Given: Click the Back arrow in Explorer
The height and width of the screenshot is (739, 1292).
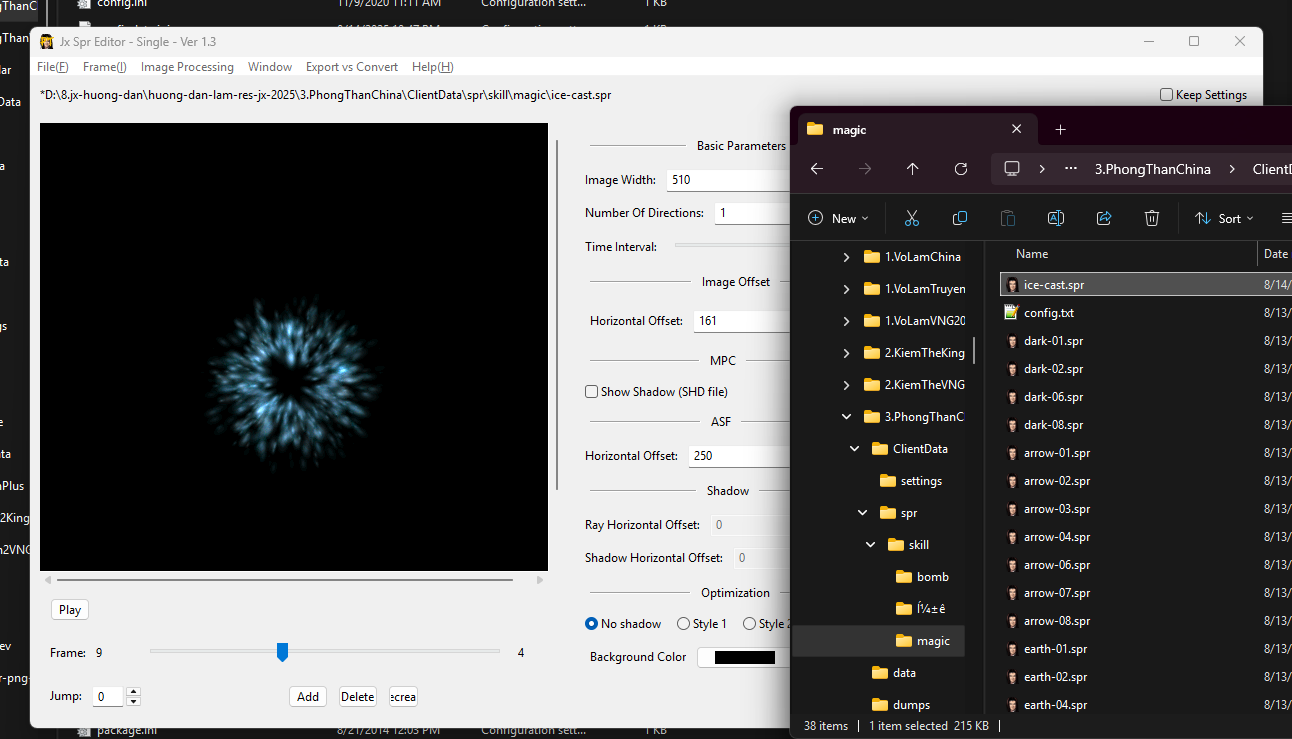Looking at the screenshot, I should coord(817,169).
